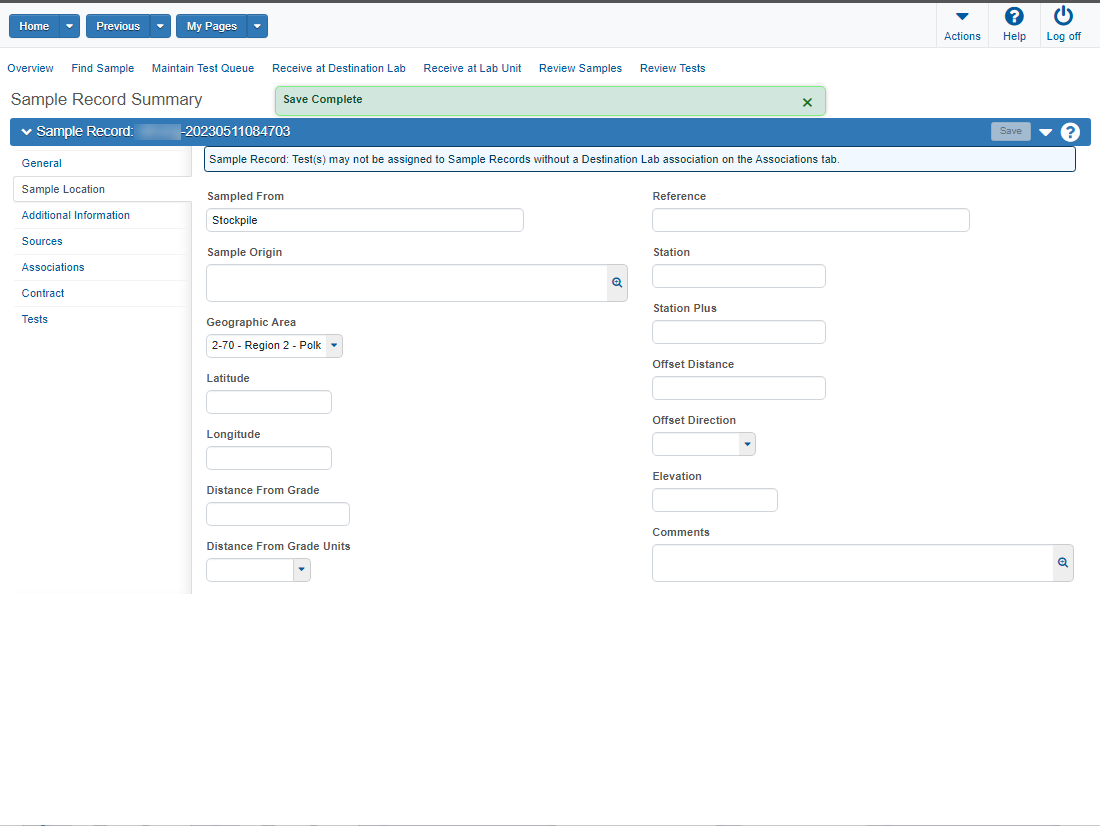Viewport: 1100px width, 826px height.
Task: Open the Review Samples link
Action: [x=580, y=68]
